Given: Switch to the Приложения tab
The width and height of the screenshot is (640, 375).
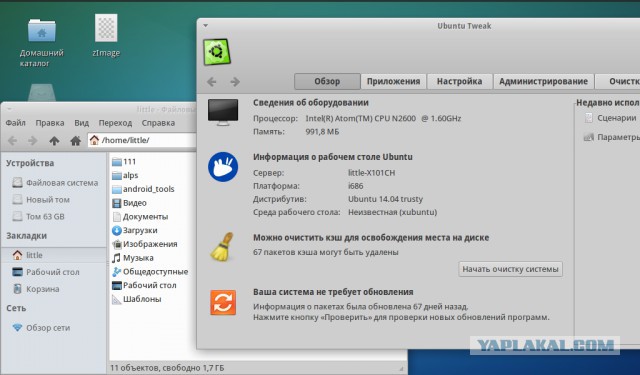Looking at the screenshot, I should tap(393, 81).
